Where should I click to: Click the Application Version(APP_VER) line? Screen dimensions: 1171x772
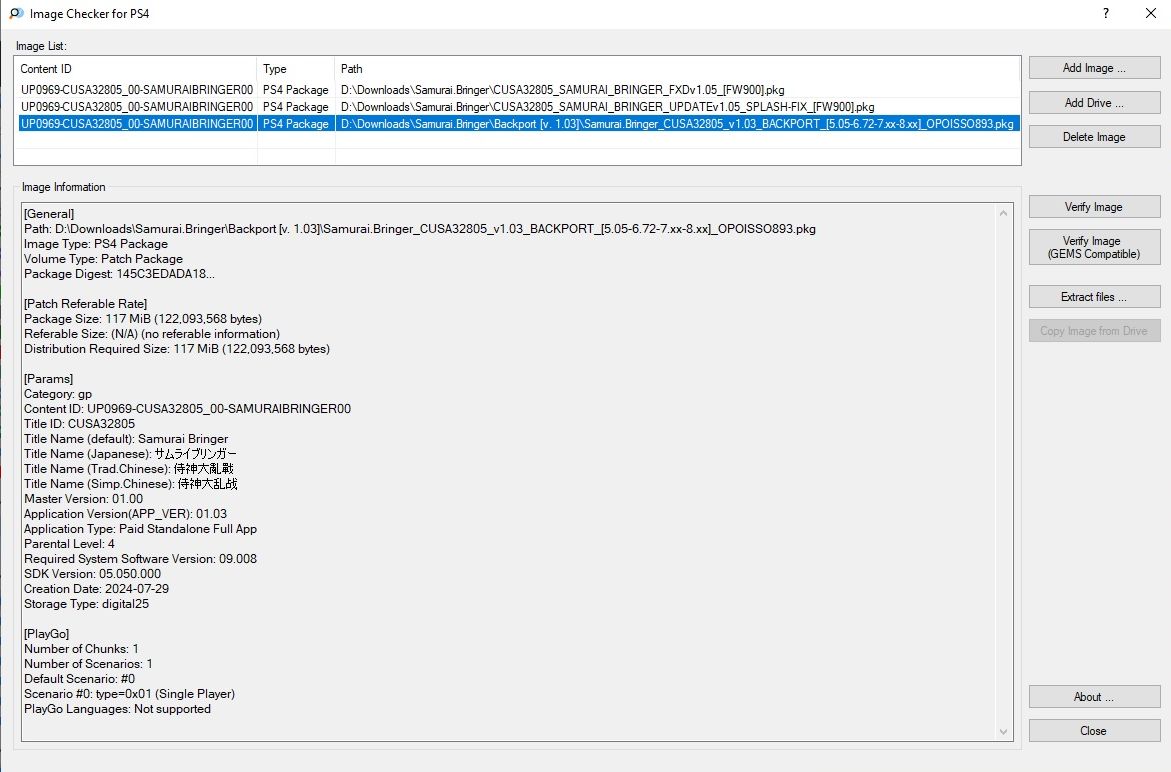pos(125,514)
